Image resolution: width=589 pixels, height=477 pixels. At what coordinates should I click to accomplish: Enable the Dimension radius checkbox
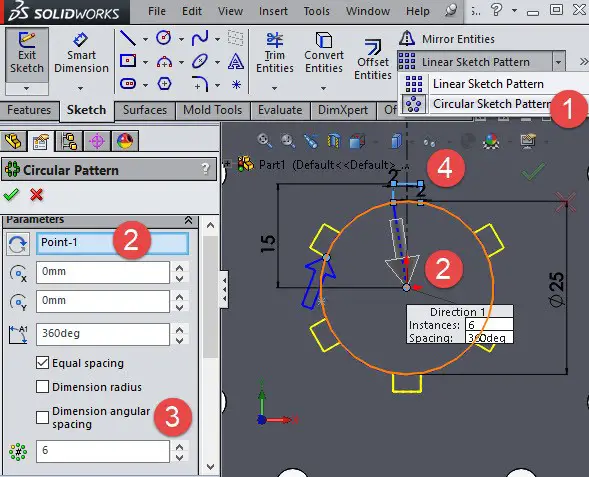tap(42, 386)
